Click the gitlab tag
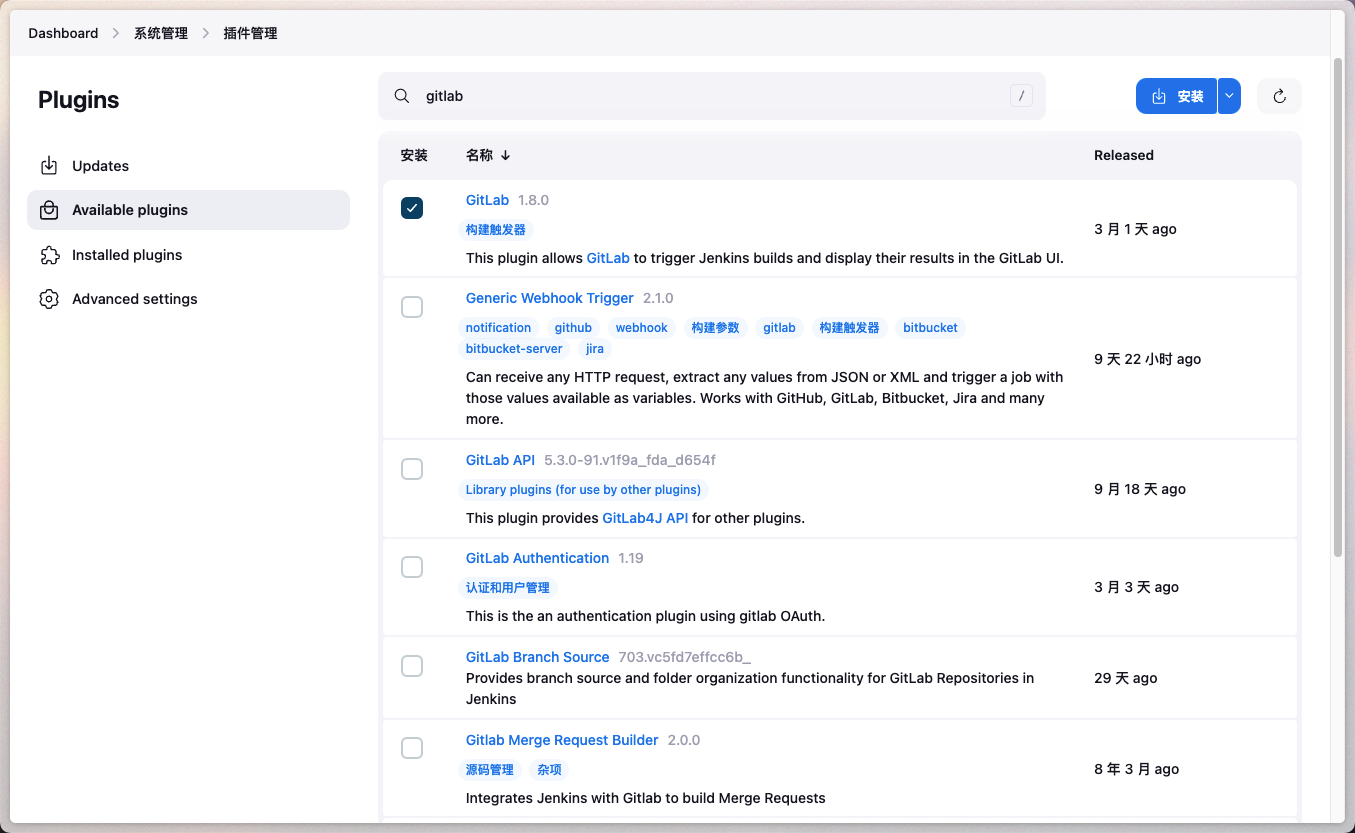Viewport: 1355px width, 833px height. point(779,327)
